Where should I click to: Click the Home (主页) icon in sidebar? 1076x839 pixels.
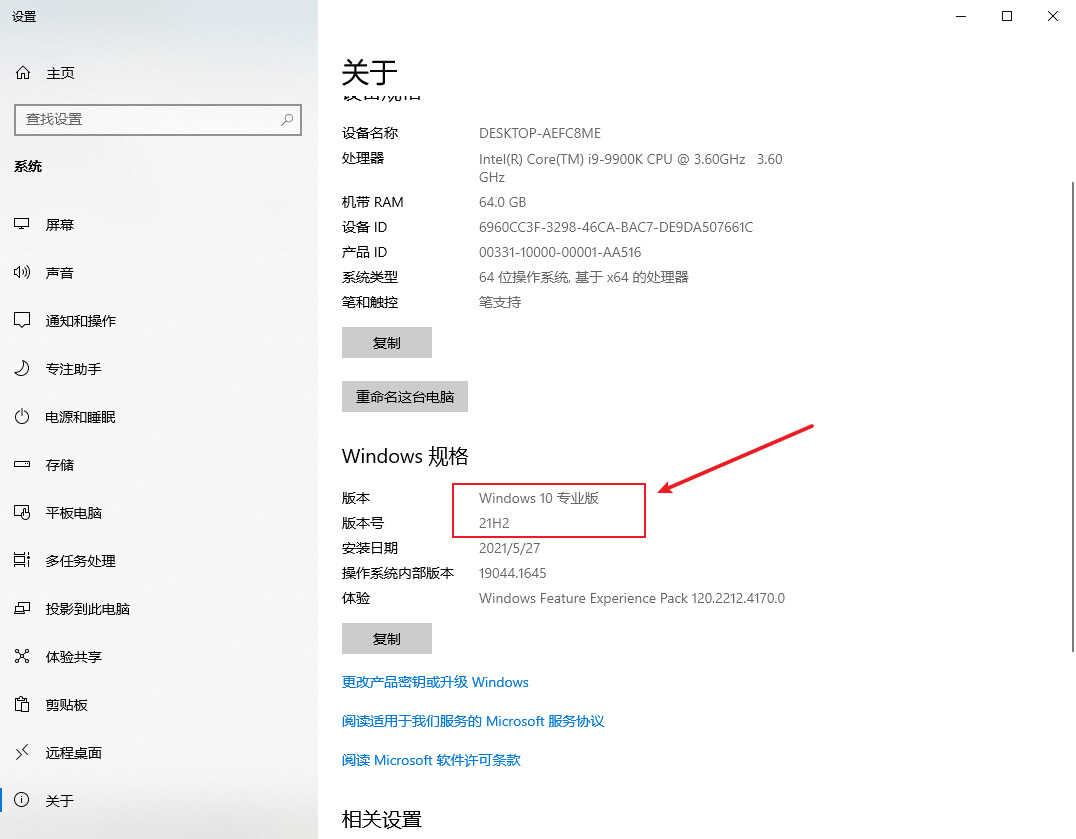click(x=22, y=73)
